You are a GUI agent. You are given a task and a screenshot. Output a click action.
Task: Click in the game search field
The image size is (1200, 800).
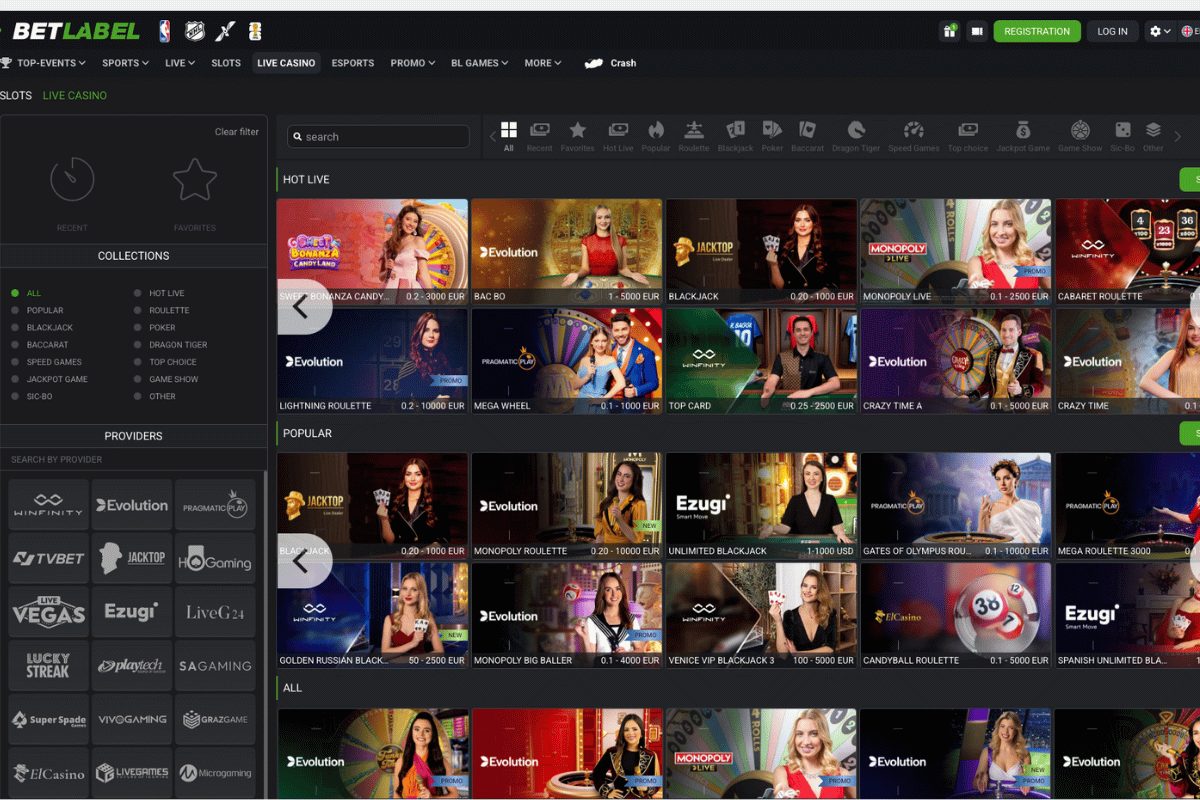(378, 137)
